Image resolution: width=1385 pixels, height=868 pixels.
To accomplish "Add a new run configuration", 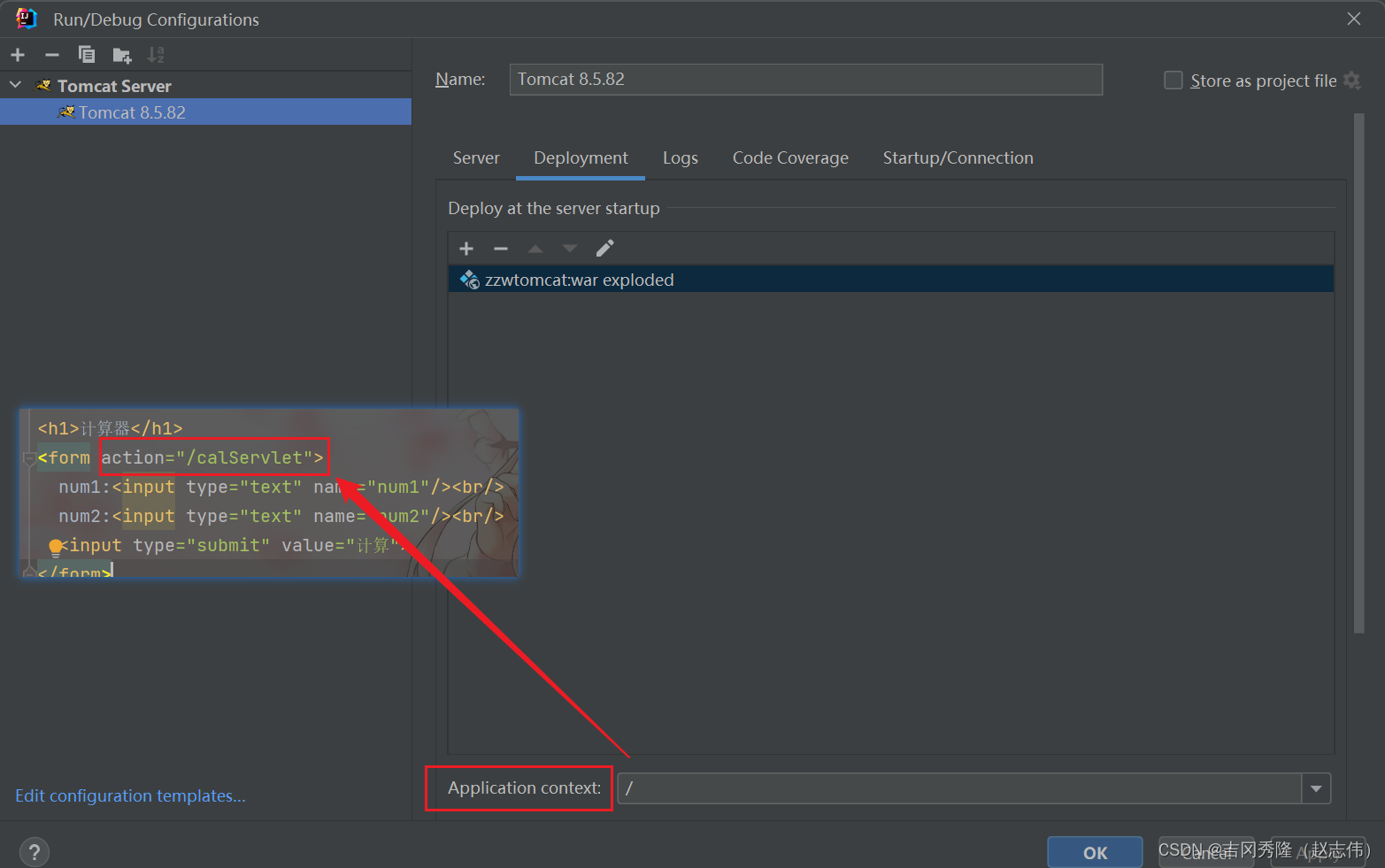I will (18, 55).
